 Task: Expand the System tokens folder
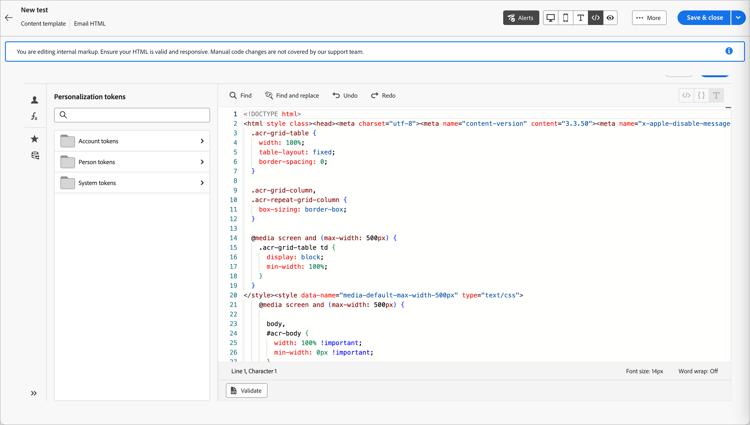coord(132,183)
